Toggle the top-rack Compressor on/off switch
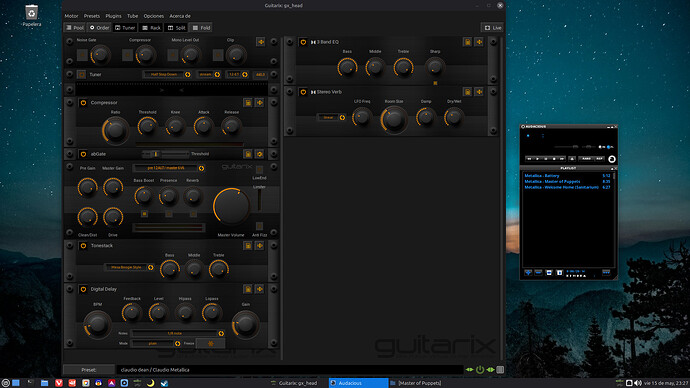This screenshot has width=690, height=388. [128, 55]
